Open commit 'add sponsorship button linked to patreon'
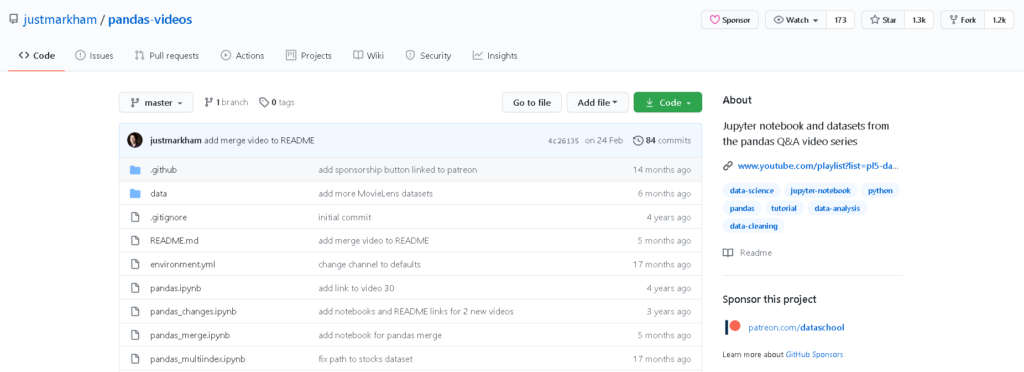Screen dimensions: 1024x372 pos(398,170)
